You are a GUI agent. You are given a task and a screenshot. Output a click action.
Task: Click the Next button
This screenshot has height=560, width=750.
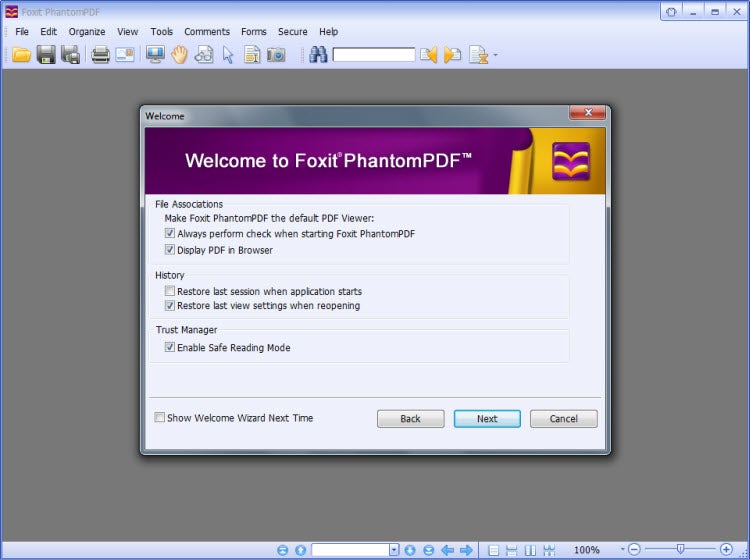point(487,419)
